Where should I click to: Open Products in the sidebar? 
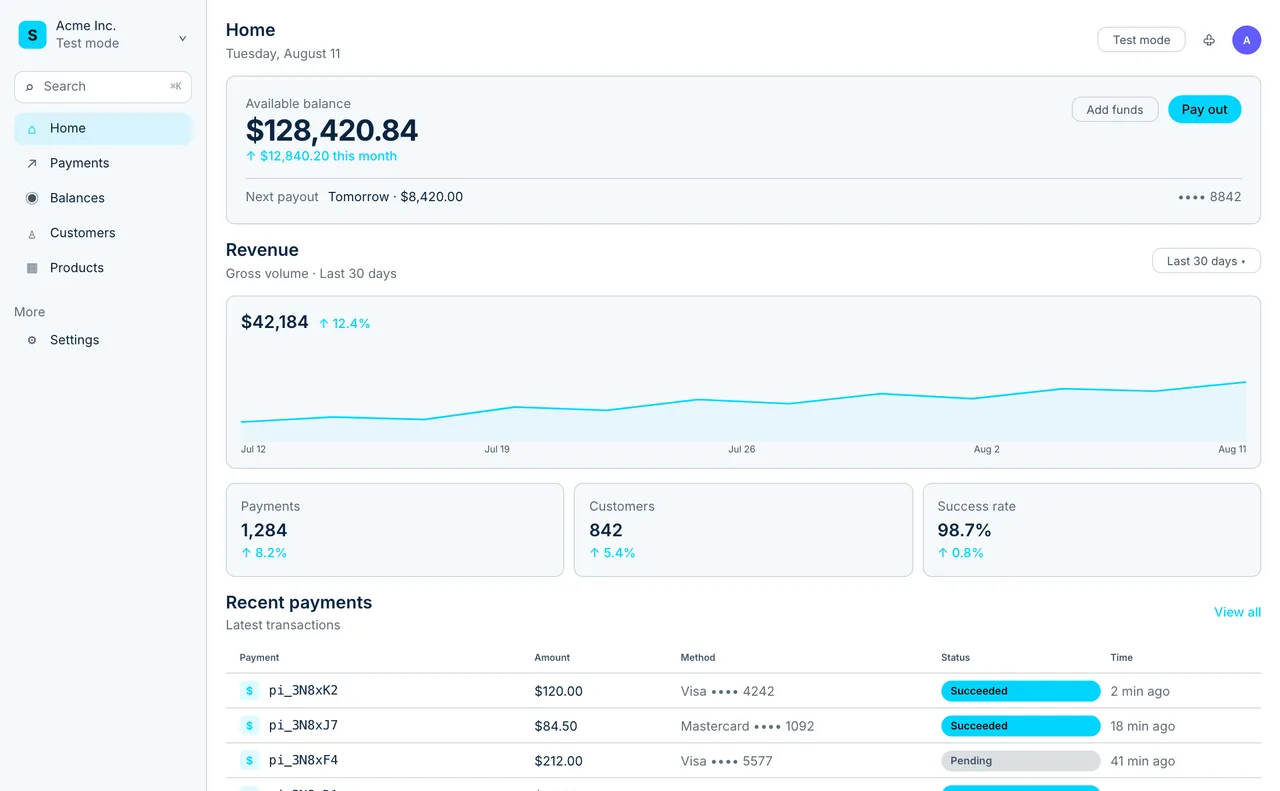point(103,268)
